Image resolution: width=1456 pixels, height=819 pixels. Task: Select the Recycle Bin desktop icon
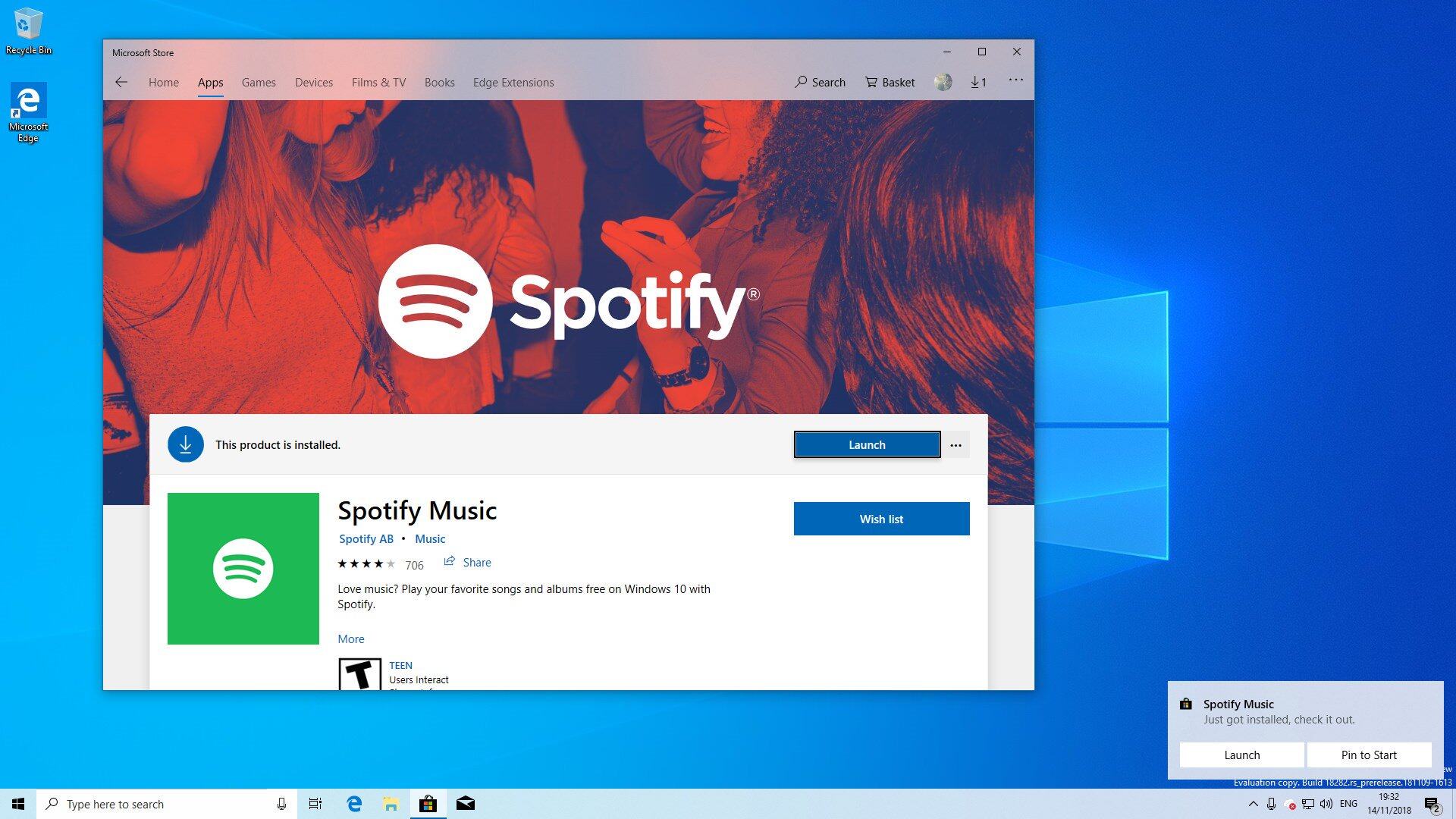[28, 32]
